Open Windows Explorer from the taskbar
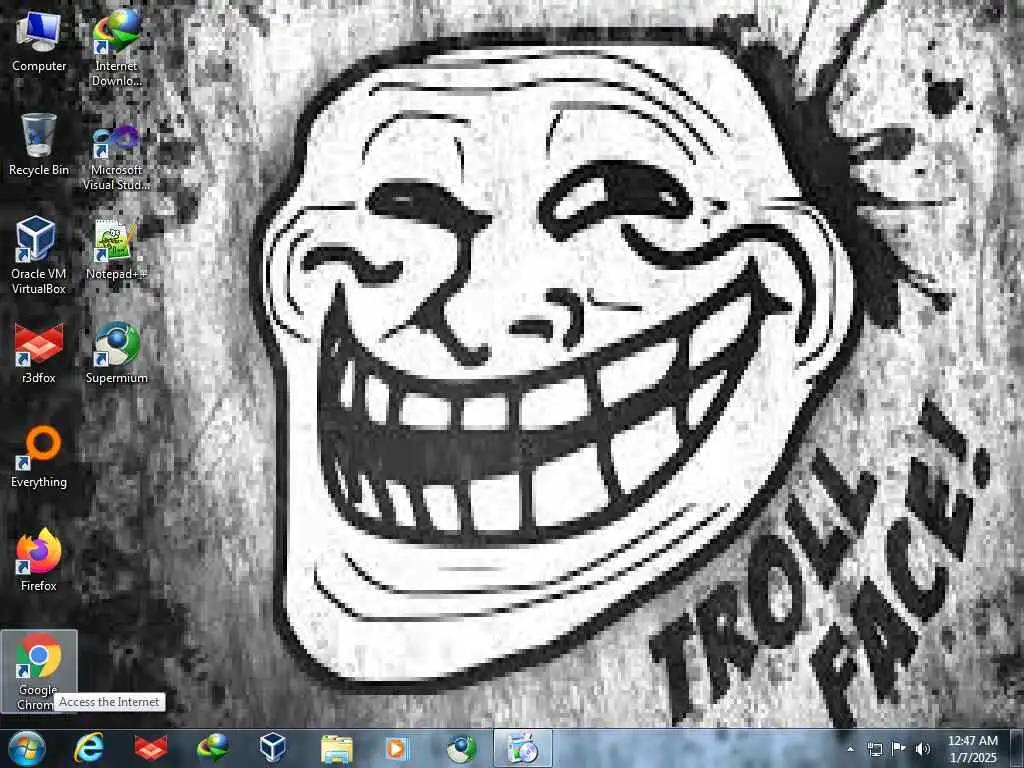 [336, 748]
